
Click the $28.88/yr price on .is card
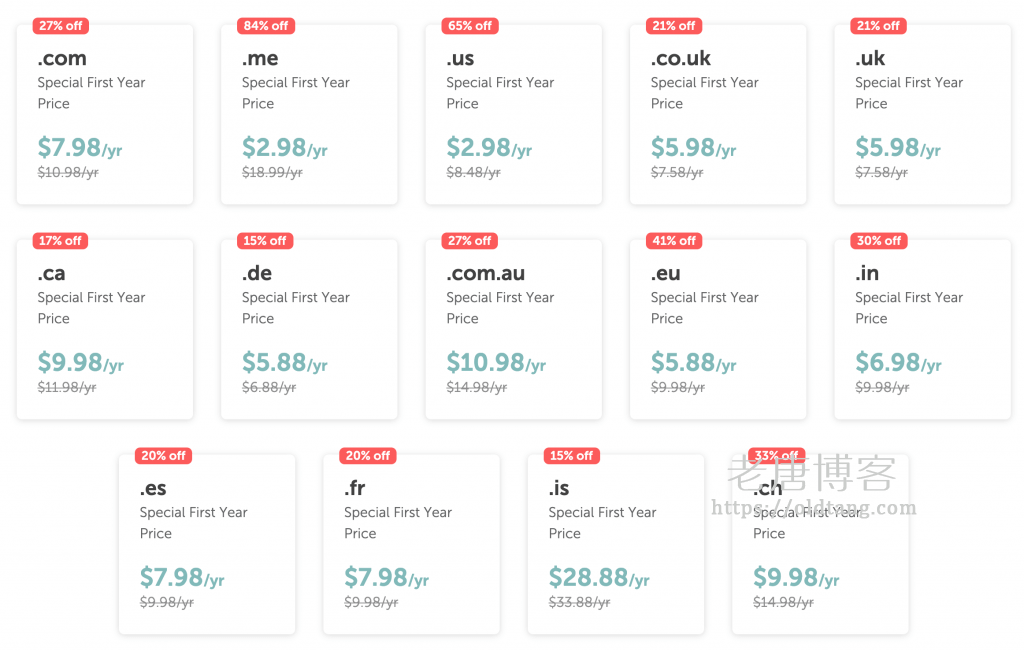(x=598, y=577)
